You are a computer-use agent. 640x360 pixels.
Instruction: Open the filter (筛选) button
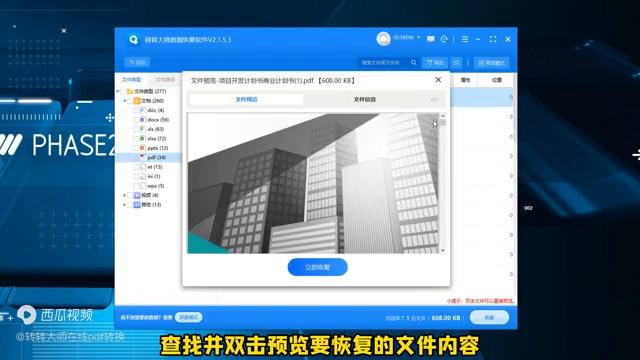tap(435, 62)
